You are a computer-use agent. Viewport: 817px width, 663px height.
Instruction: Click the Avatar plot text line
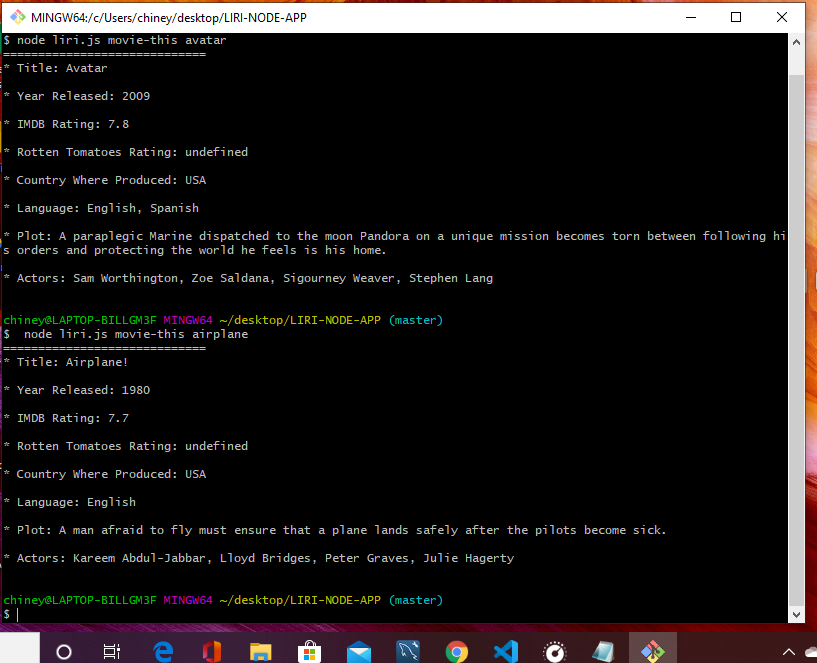pyautogui.click(x=394, y=243)
